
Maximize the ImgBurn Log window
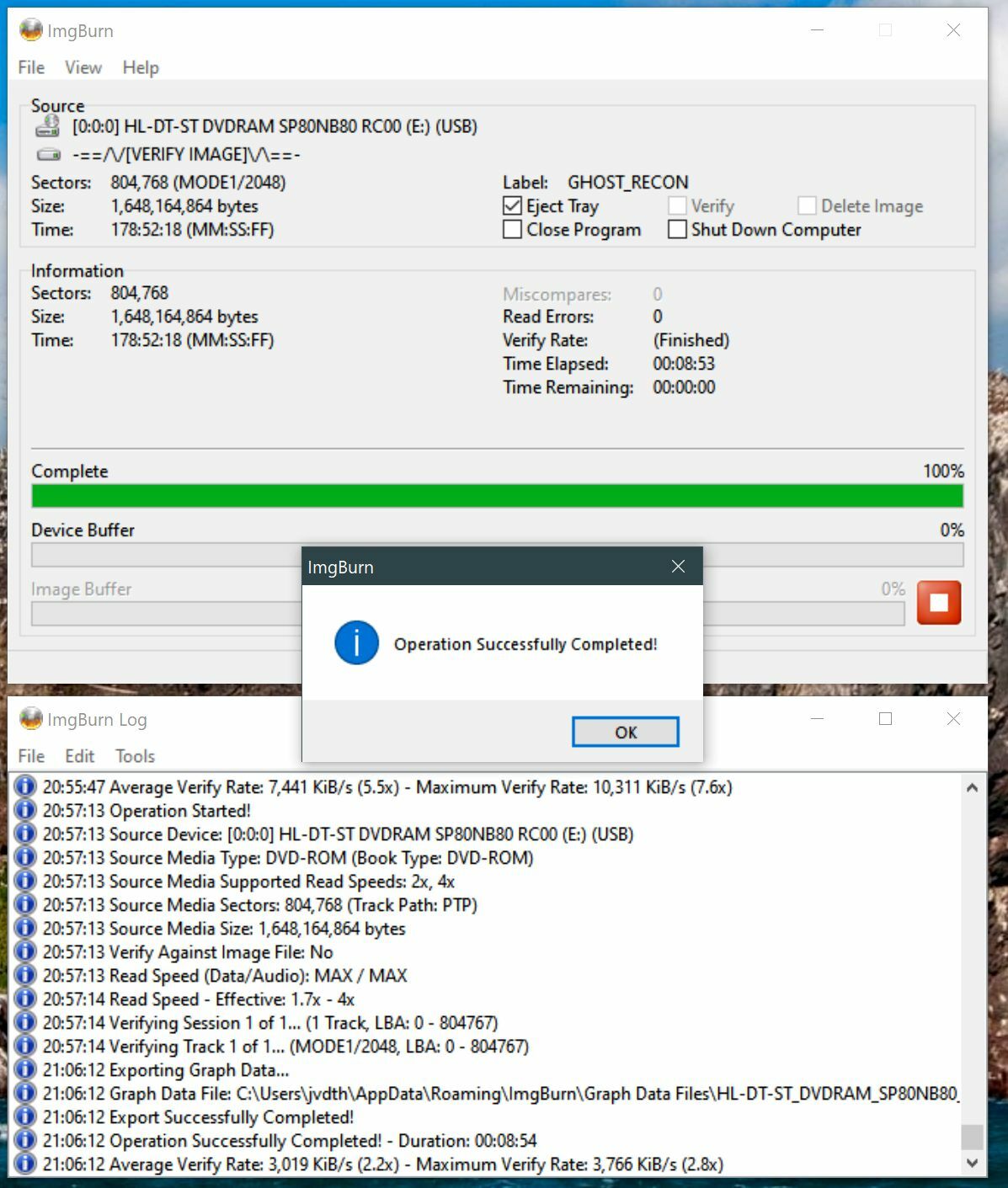885,718
